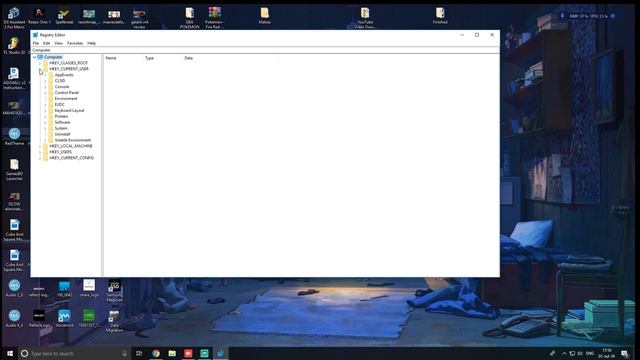Click the ENG language indicator
The width and height of the screenshot is (640, 360).
(x=590, y=353)
